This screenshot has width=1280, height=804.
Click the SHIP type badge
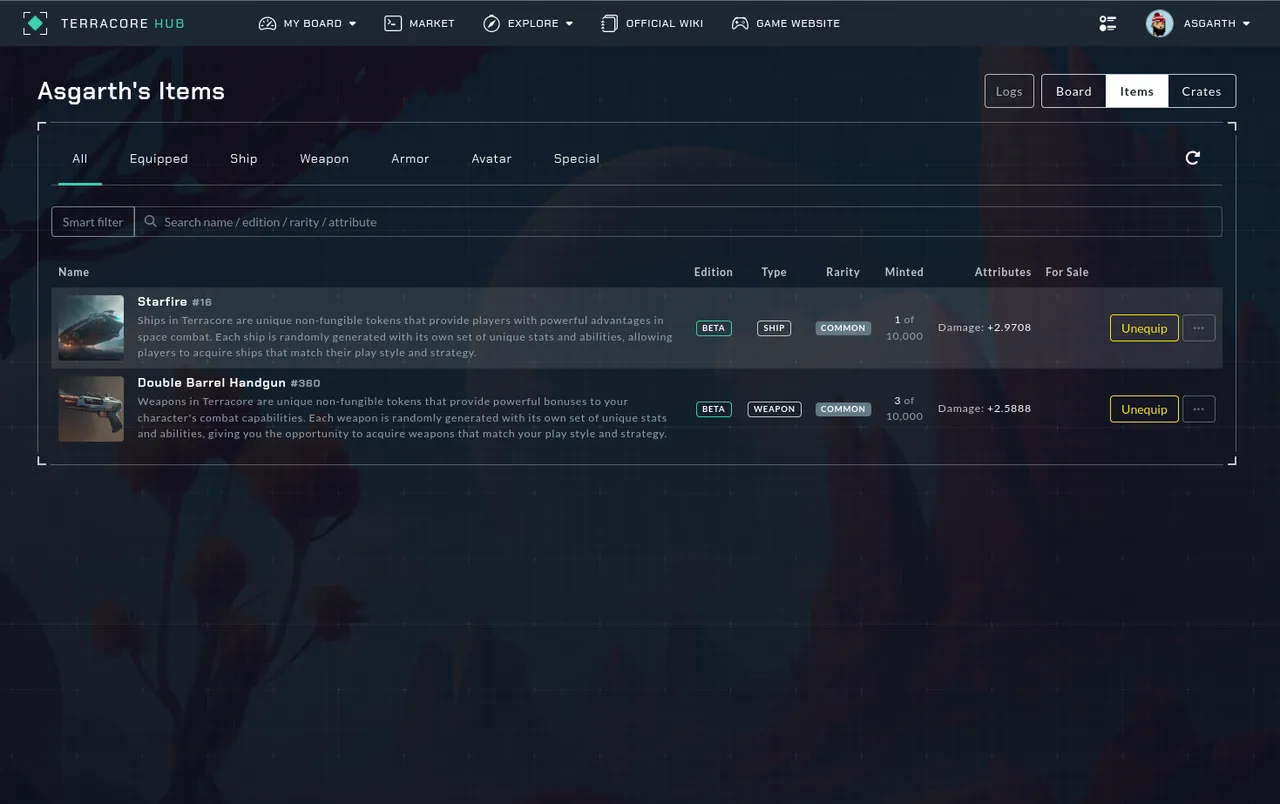774,328
